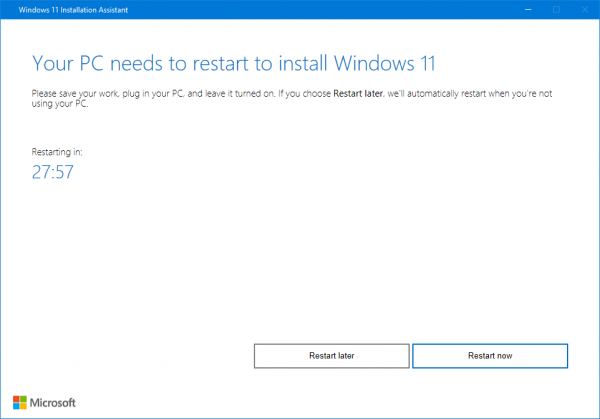Click the "Windows 11 Installation Assistant" title
Viewport: 600px width, 419px height.
coord(73,10)
